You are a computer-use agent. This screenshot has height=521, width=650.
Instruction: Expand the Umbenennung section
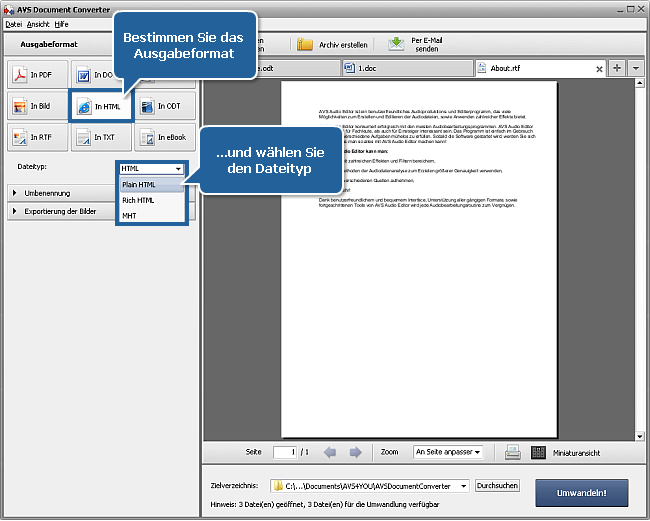pyautogui.click(x=60, y=192)
